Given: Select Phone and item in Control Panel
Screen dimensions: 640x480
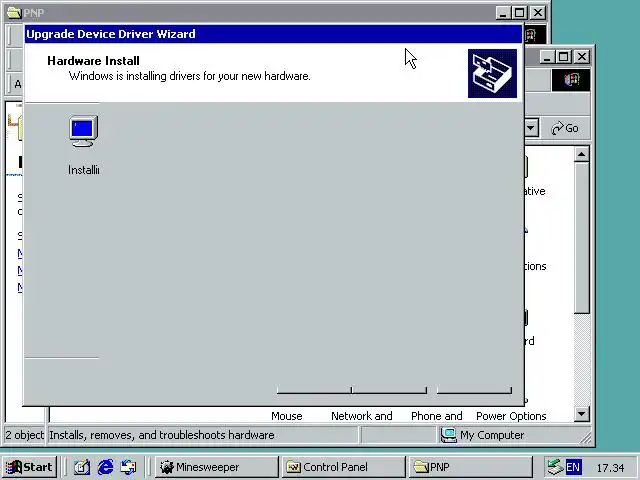Looking at the screenshot, I should click(437, 416).
